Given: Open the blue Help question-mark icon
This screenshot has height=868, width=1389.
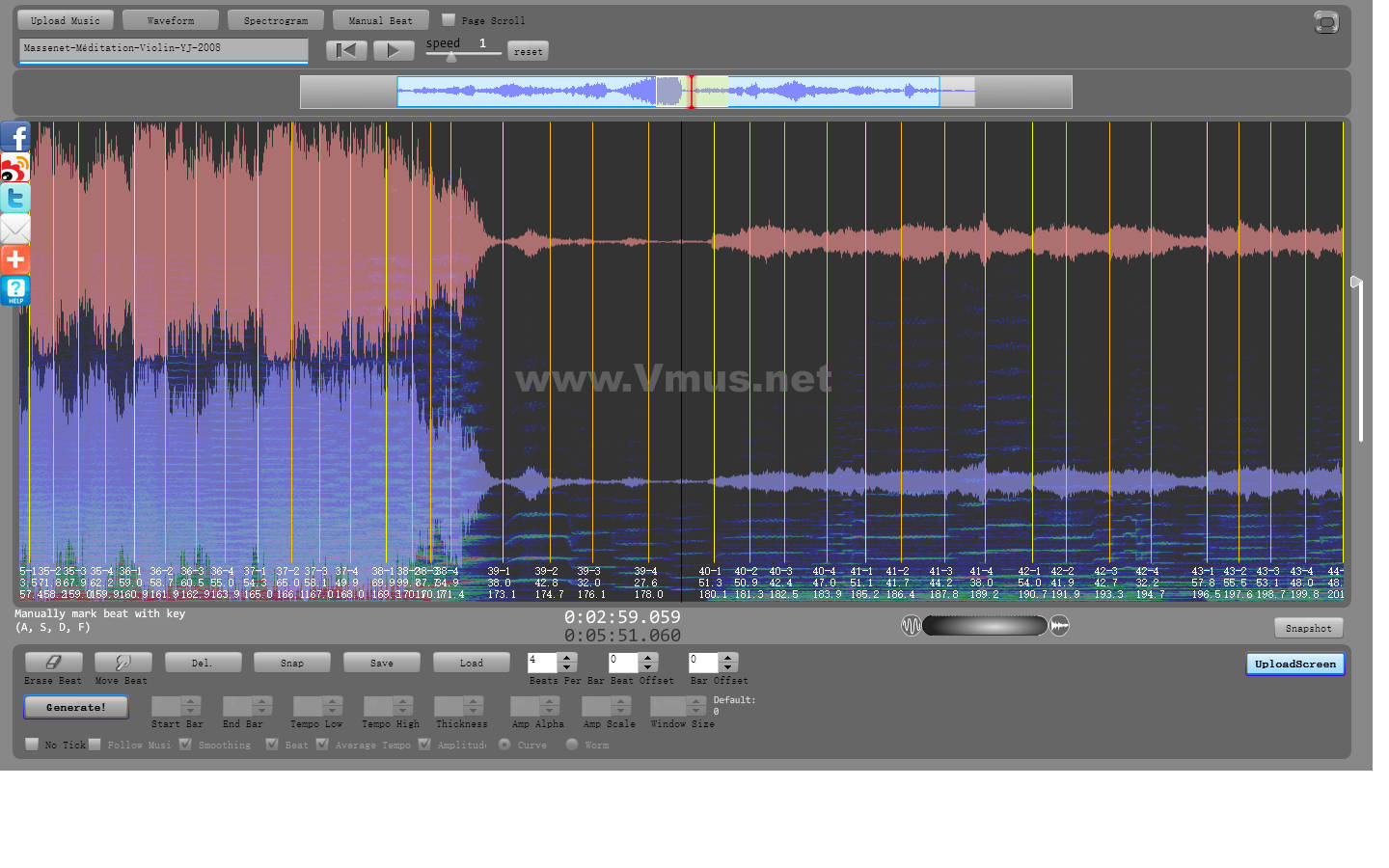Looking at the screenshot, I should (x=15, y=290).
